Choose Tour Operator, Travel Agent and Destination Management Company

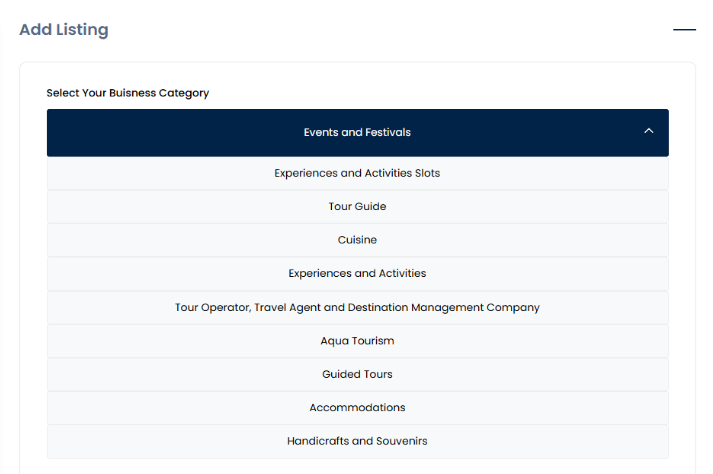tap(357, 307)
